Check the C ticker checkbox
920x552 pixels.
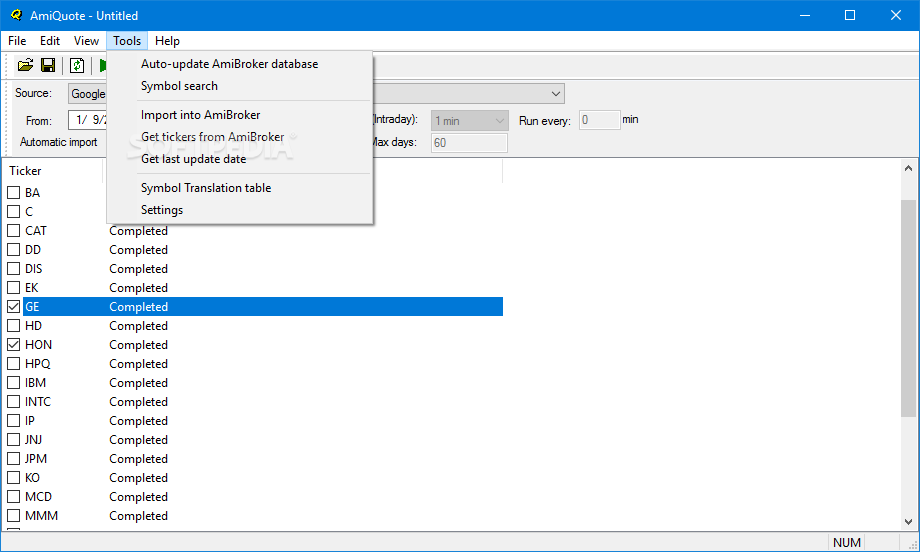13,211
